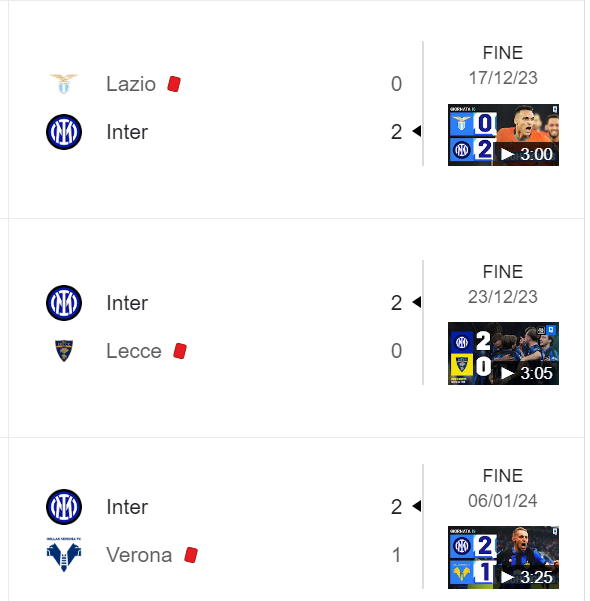Click the winner arrow beside Inter's score on 23/12/23

coord(417,302)
